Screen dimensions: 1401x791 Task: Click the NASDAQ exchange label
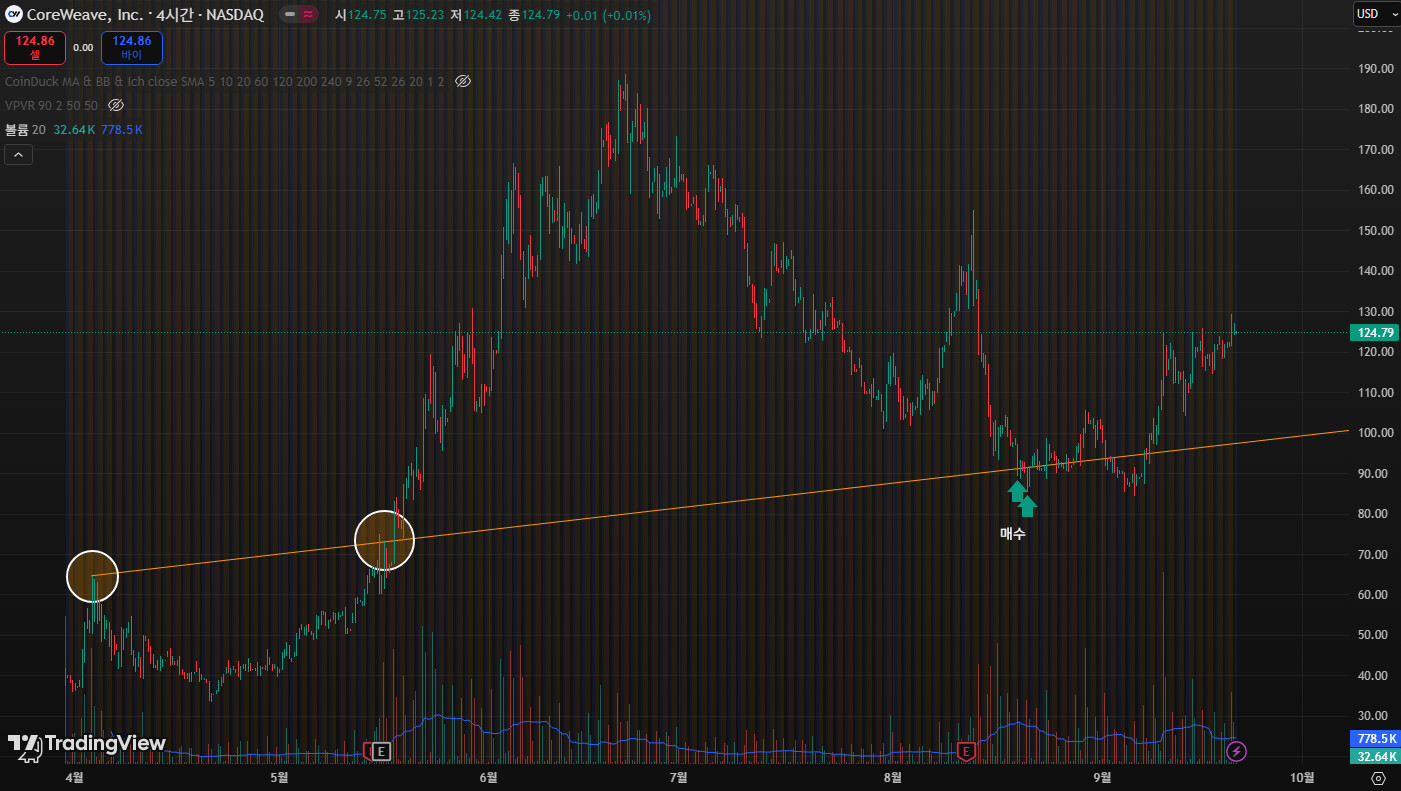(235, 15)
